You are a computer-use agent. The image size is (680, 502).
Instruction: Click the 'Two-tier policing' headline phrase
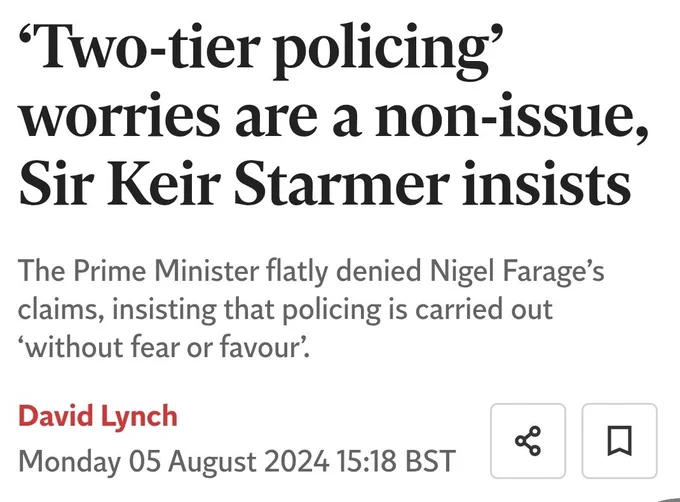263,52
